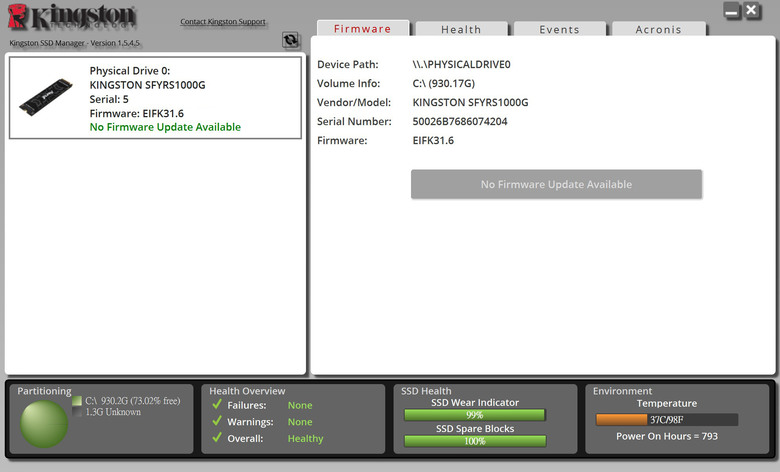
Task: Click the gray Unknown partition legend square
Action: [x=77, y=412]
